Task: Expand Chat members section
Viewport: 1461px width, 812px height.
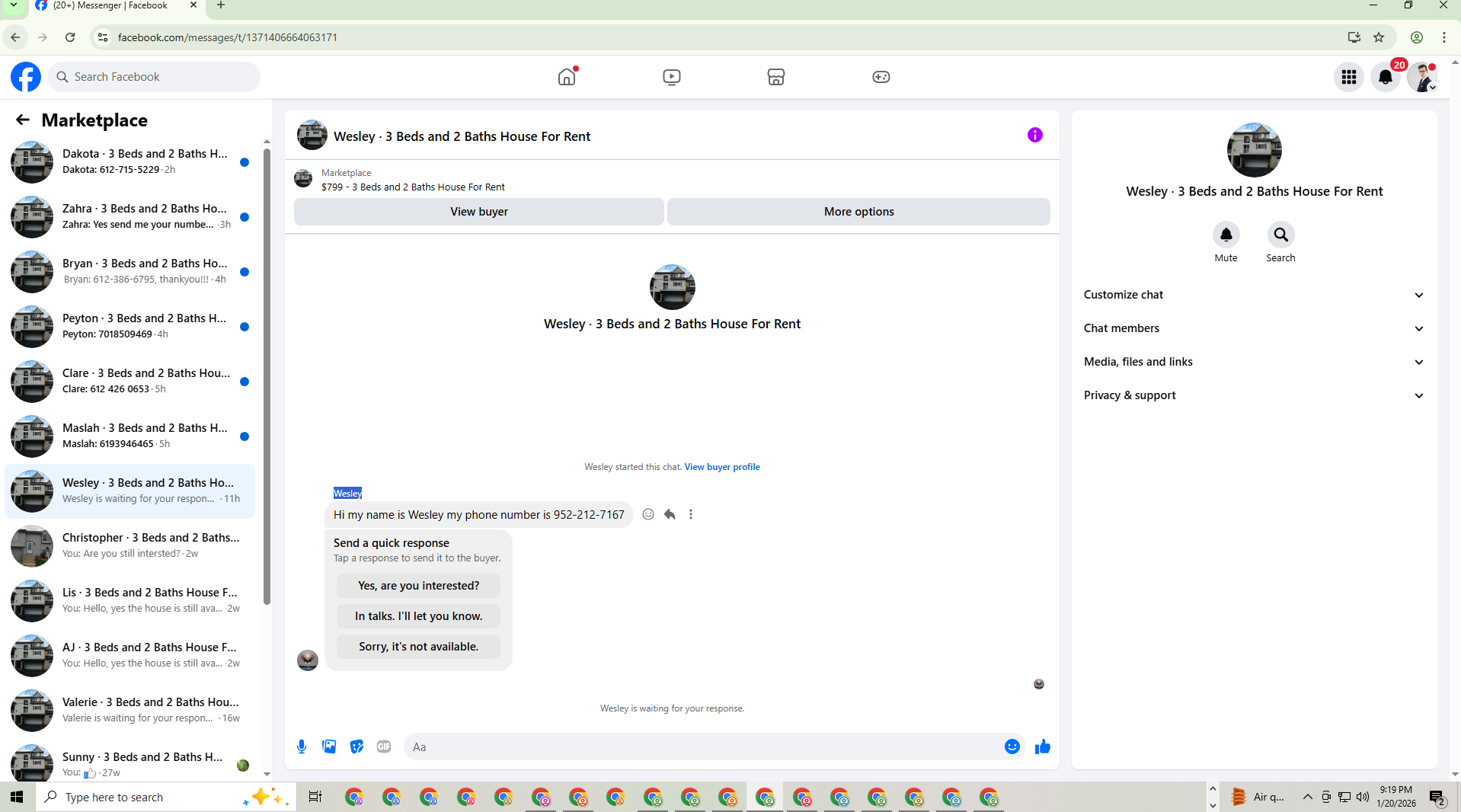Action: coord(1254,328)
